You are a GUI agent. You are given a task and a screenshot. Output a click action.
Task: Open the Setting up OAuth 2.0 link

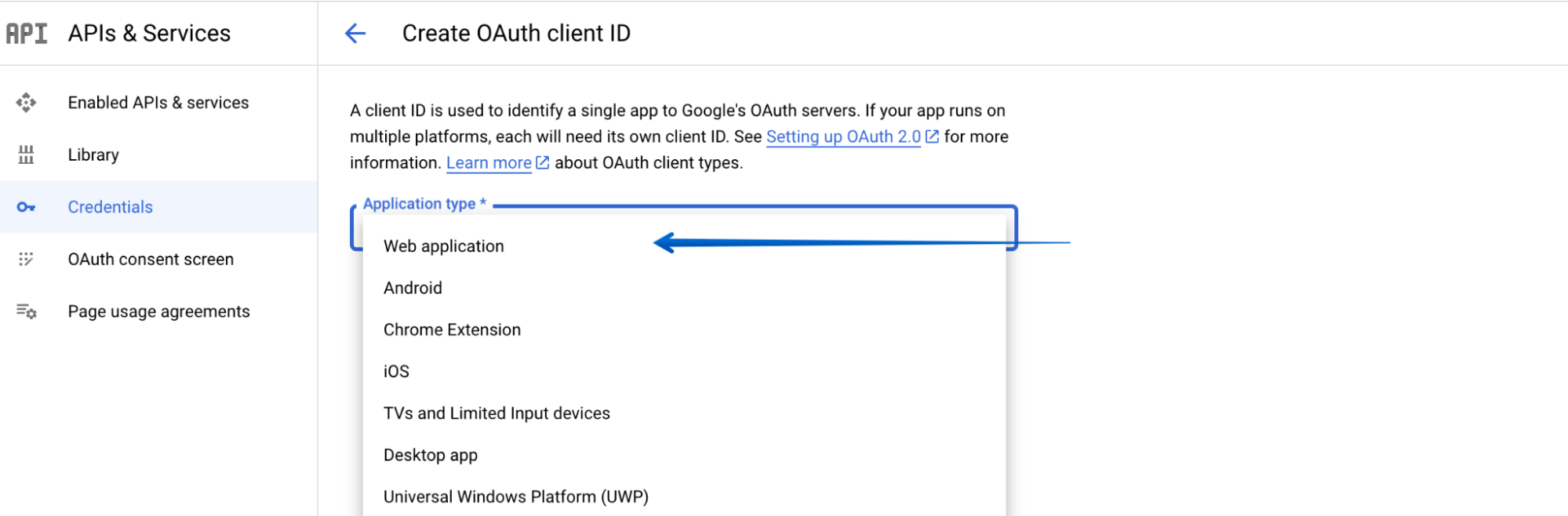tap(843, 136)
